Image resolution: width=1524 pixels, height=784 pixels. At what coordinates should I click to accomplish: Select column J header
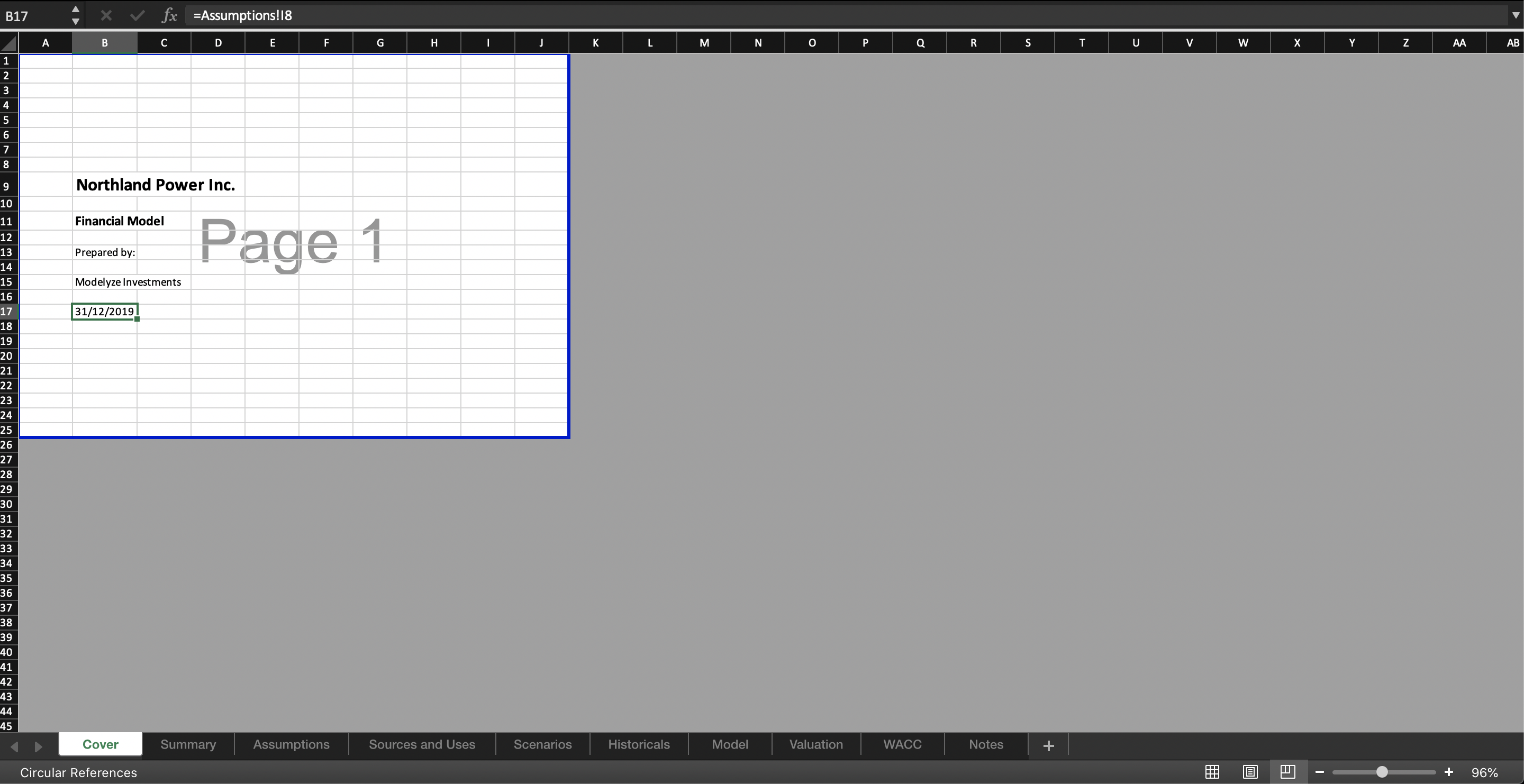coord(541,42)
